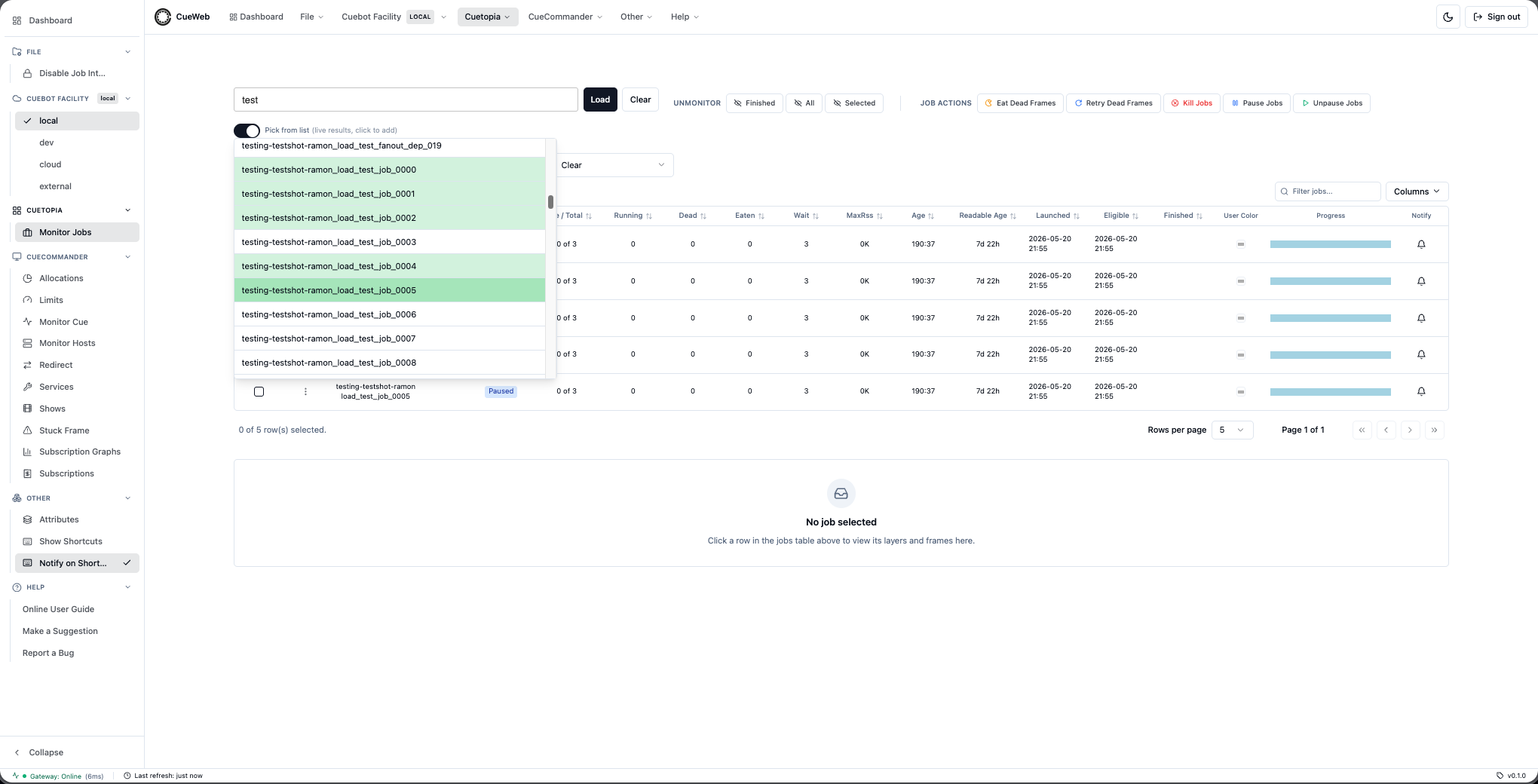The width and height of the screenshot is (1538, 784).
Task: Click job search field containing test
Action: point(406,100)
